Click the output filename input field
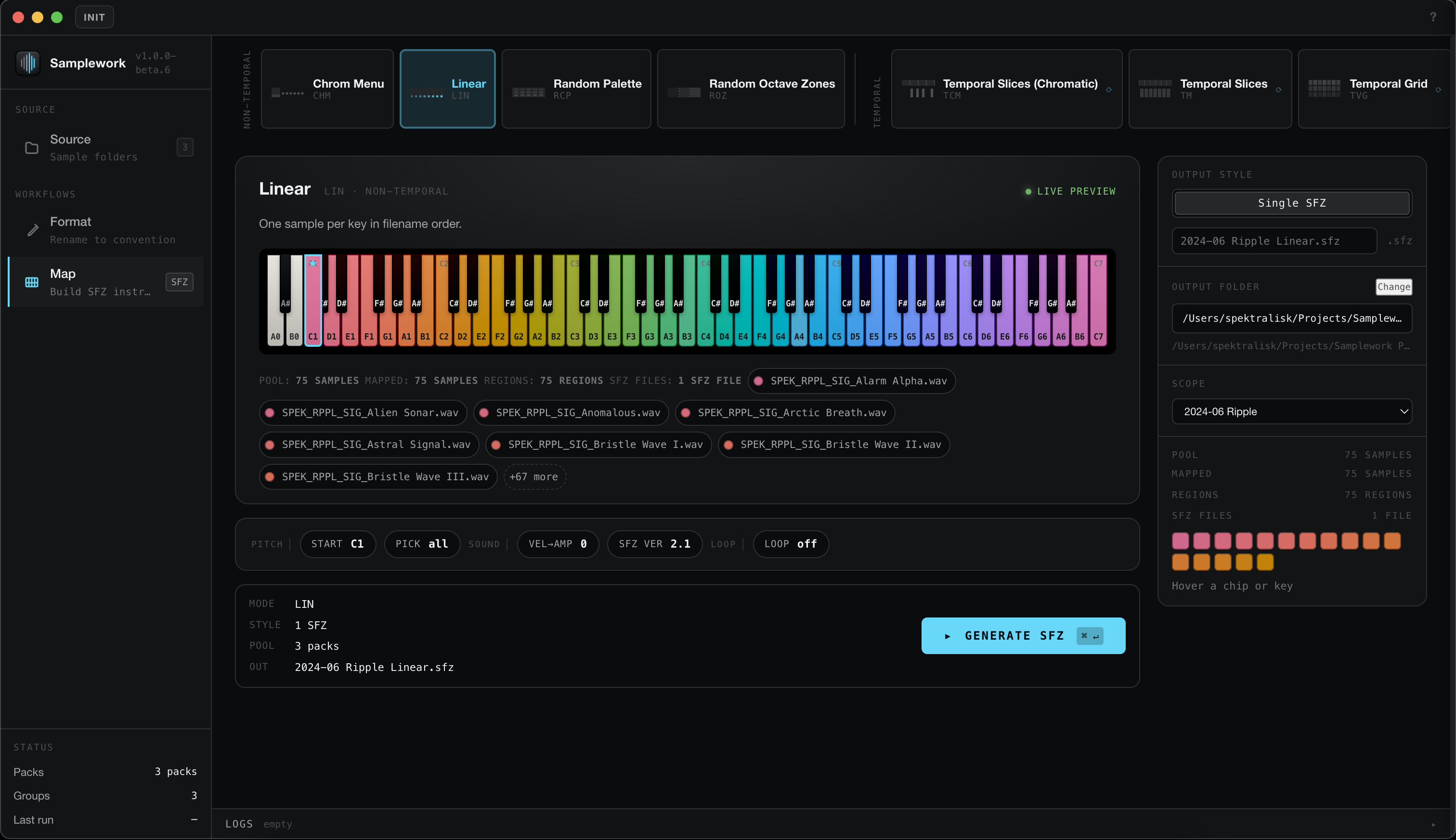This screenshot has height=840, width=1456. (1274, 241)
